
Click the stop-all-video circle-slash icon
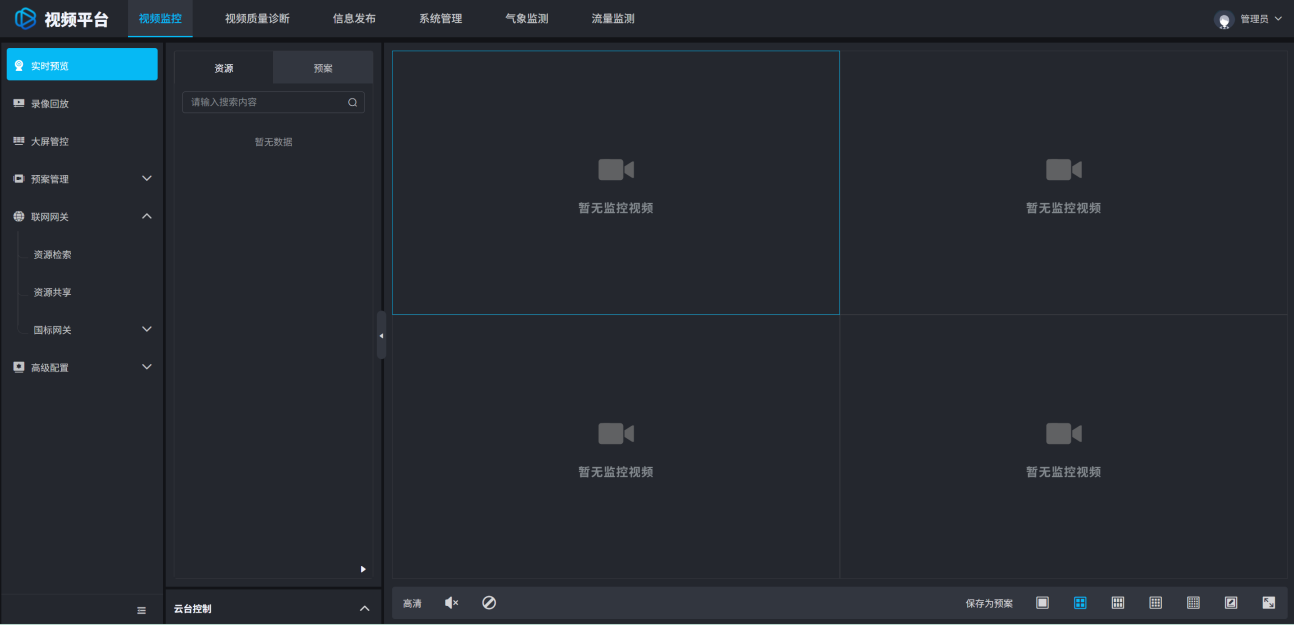point(489,603)
